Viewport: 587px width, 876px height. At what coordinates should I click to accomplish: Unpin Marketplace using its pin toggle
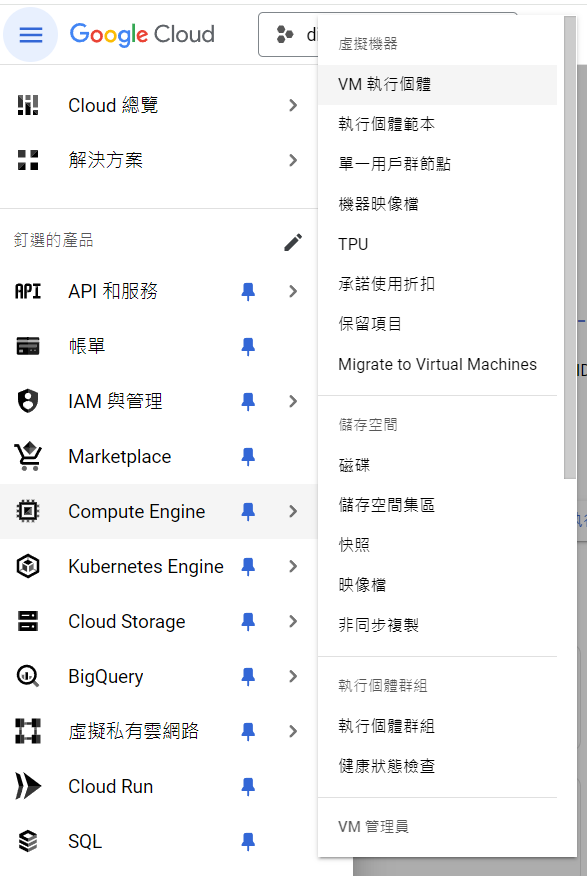248,457
